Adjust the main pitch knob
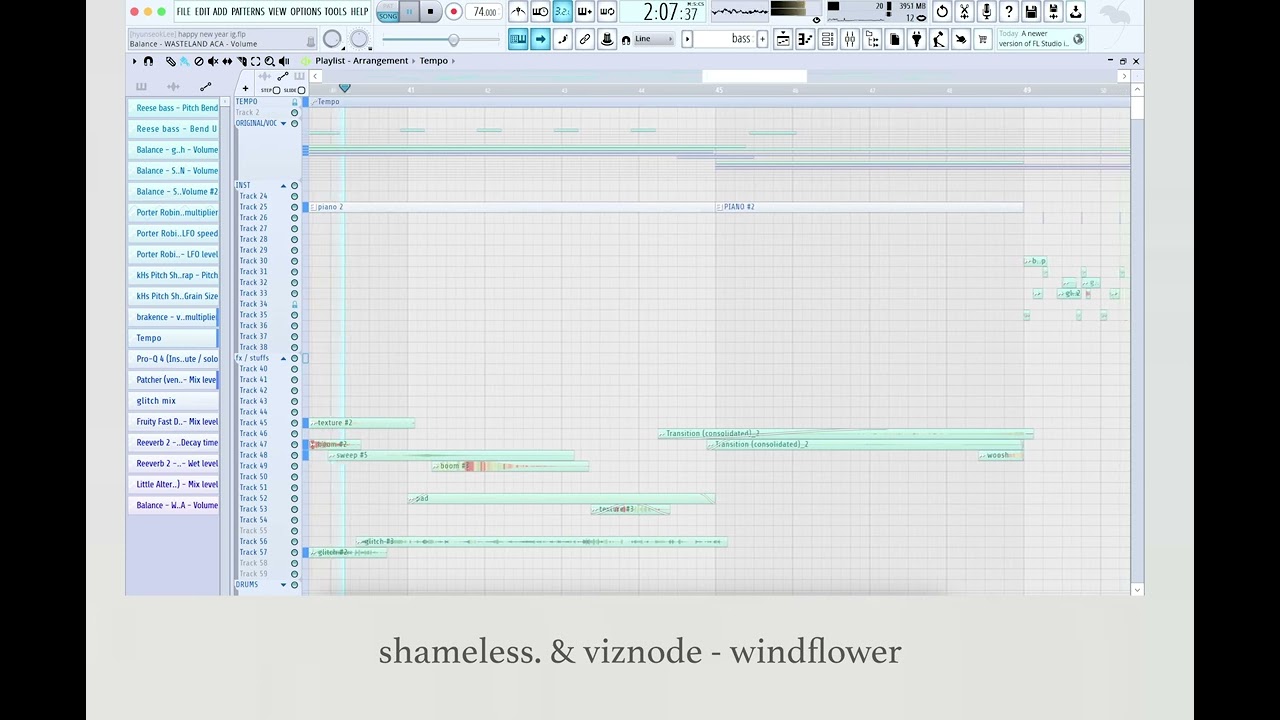The image size is (1280, 720). [359, 39]
